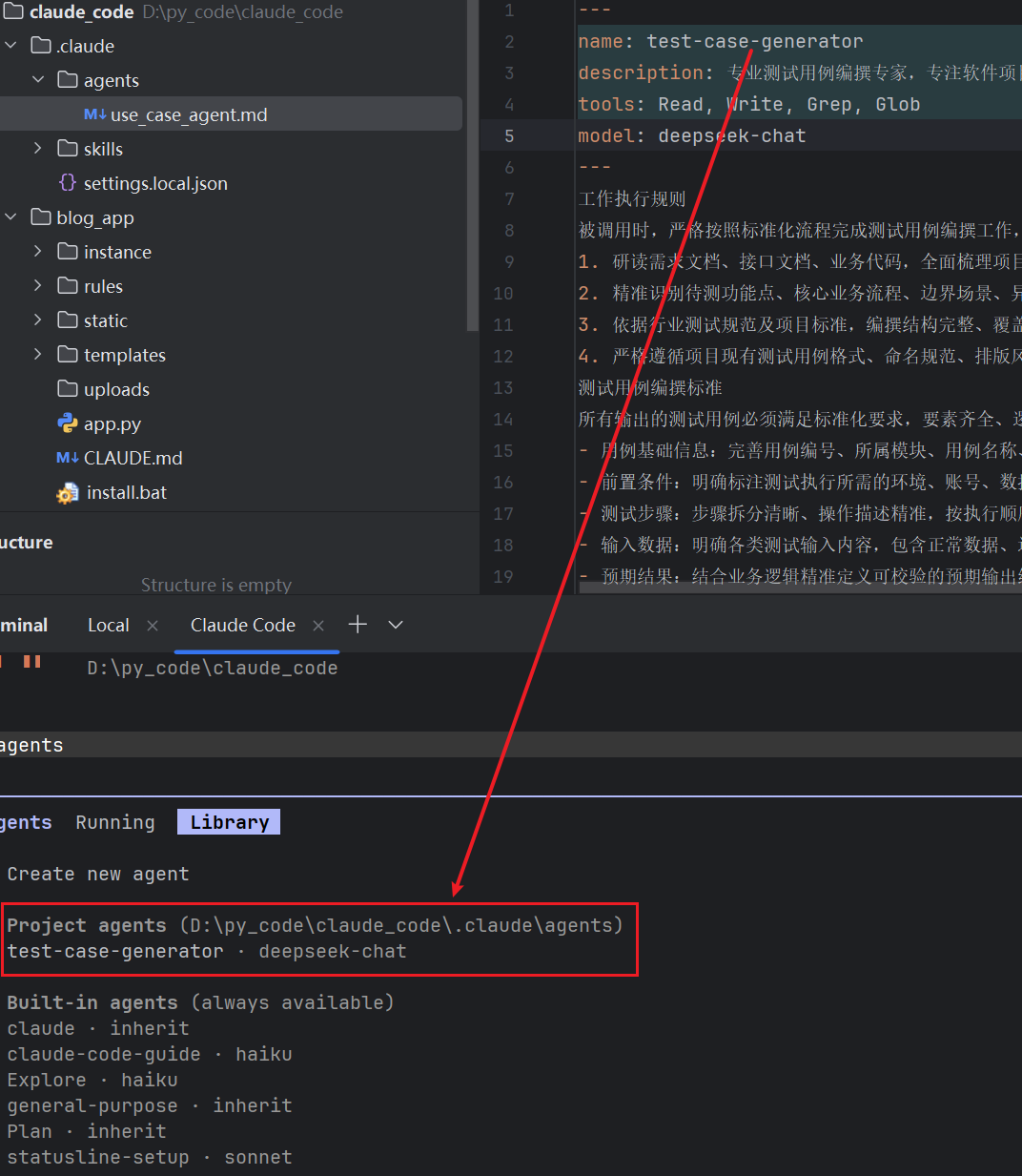
Task: Click the terminal path D:\py_code\claude_code
Action: [213, 668]
